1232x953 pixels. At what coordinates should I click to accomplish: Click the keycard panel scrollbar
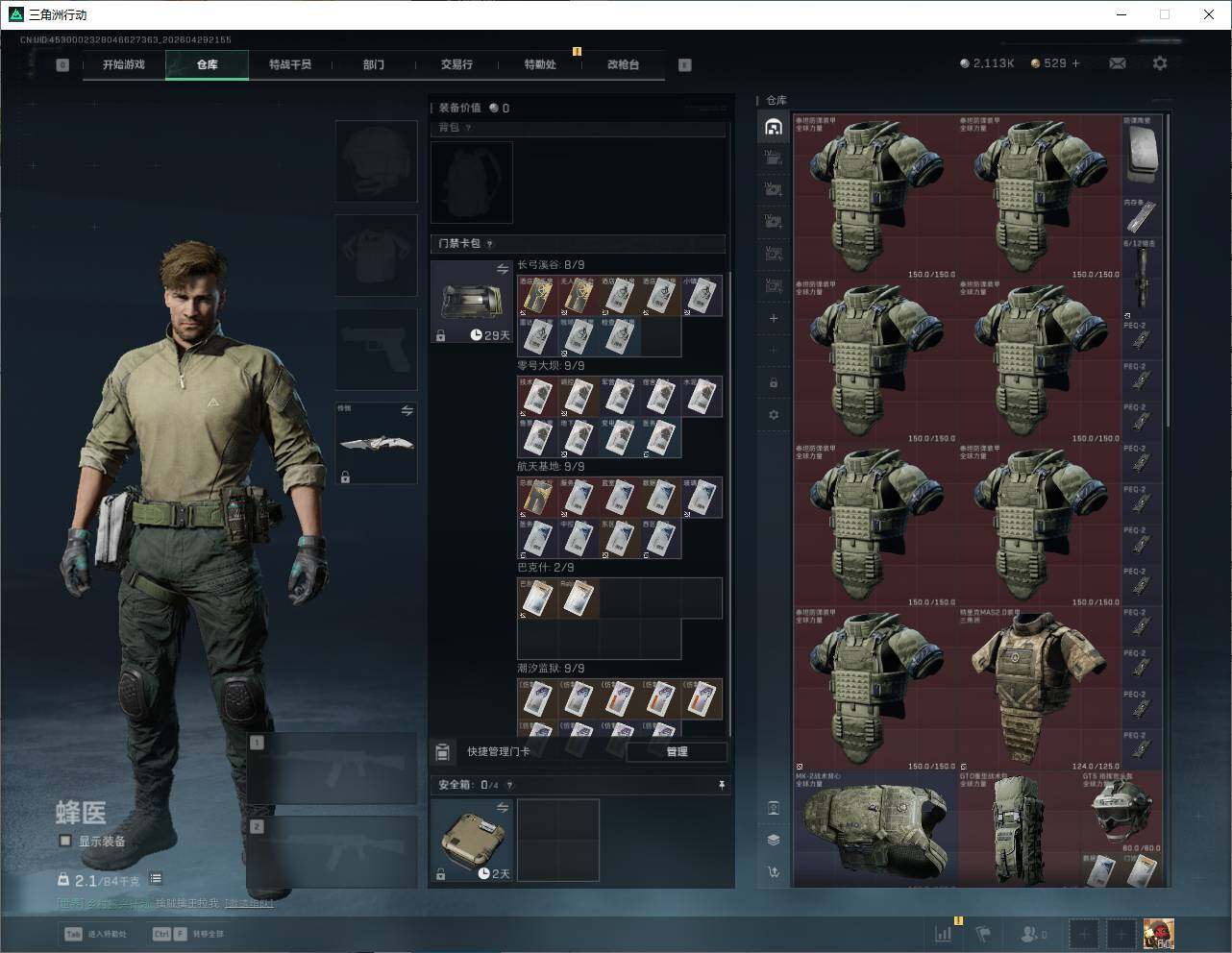pyautogui.click(x=728, y=502)
